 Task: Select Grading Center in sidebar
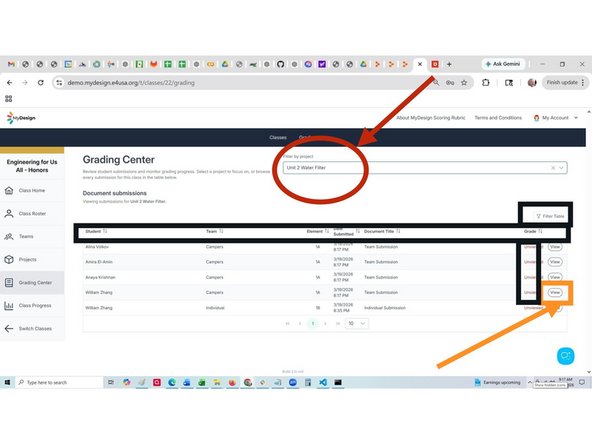pos(32,283)
